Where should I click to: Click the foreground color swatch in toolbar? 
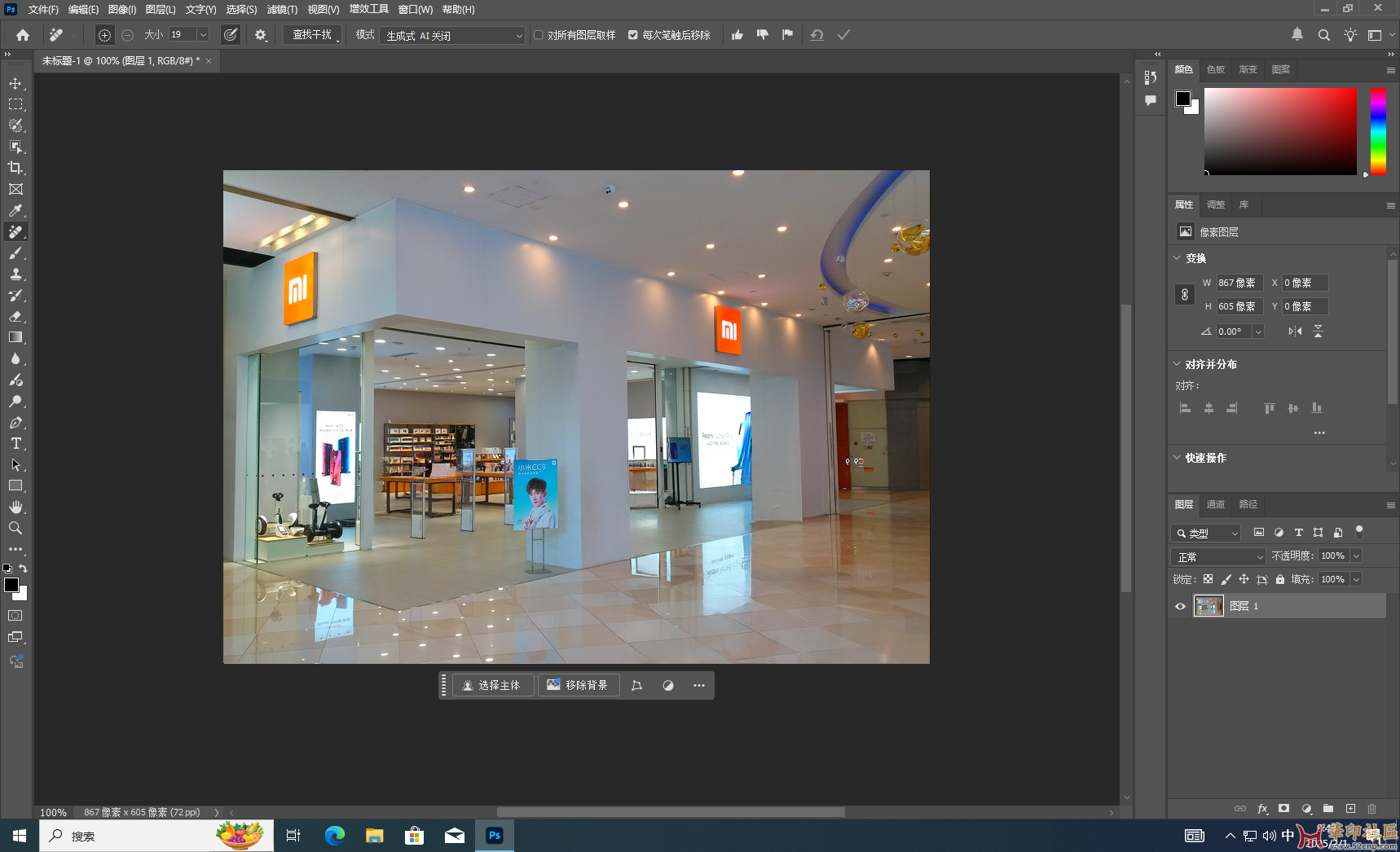11,585
